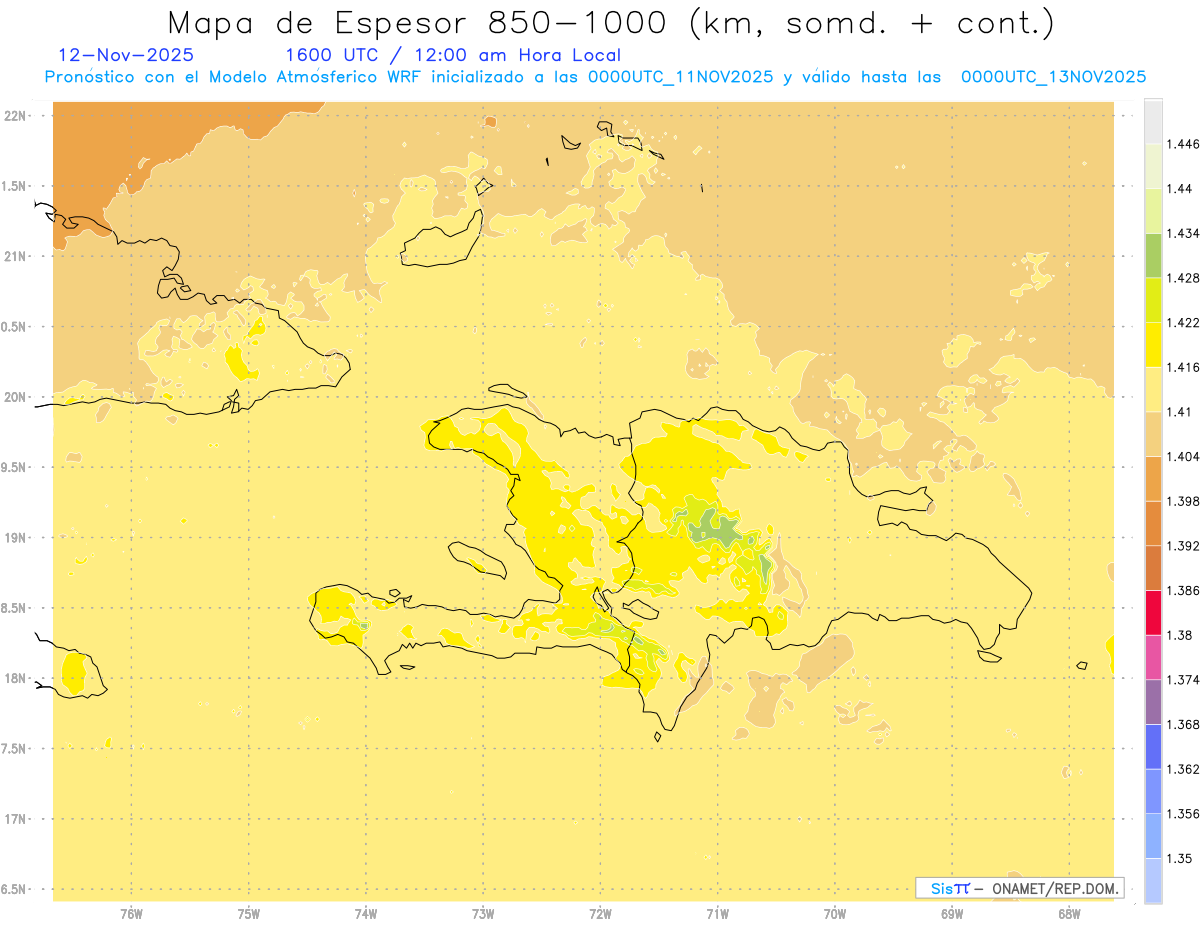Click the longitude label "74W"
The height and width of the screenshot is (927, 1200).
tap(366, 914)
